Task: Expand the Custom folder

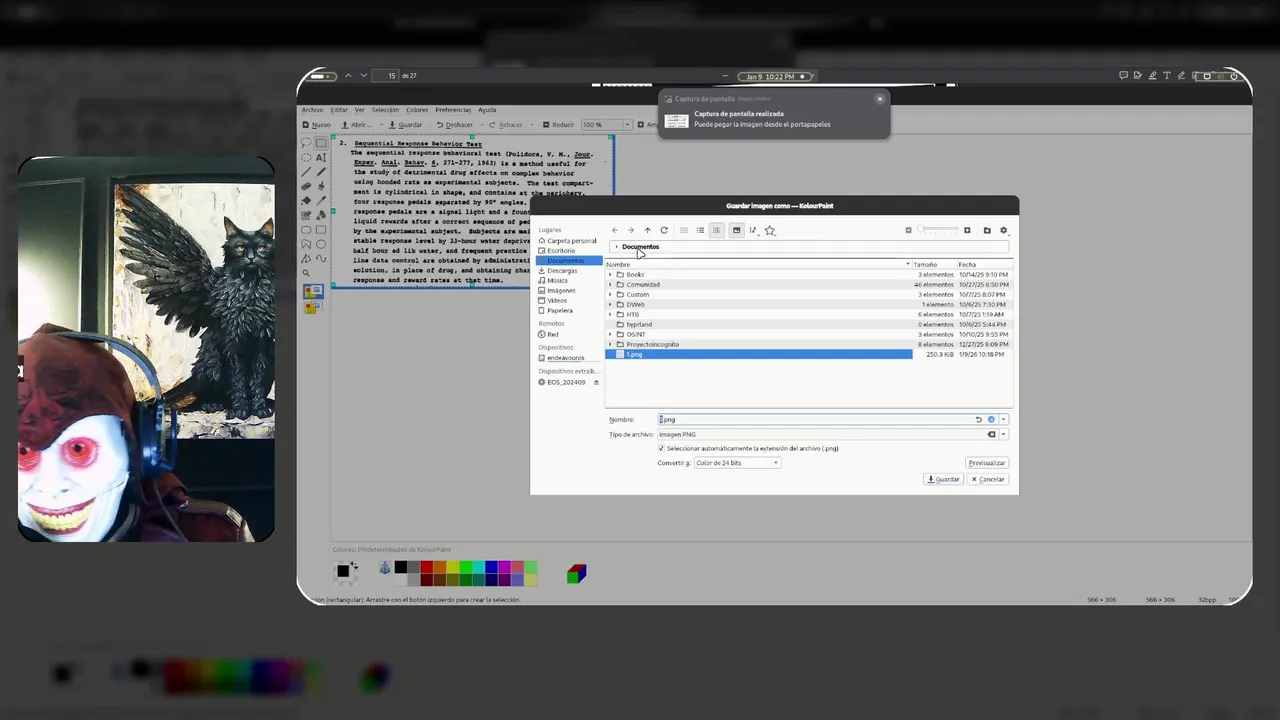Action: pyautogui.click(x=610, y=294)
